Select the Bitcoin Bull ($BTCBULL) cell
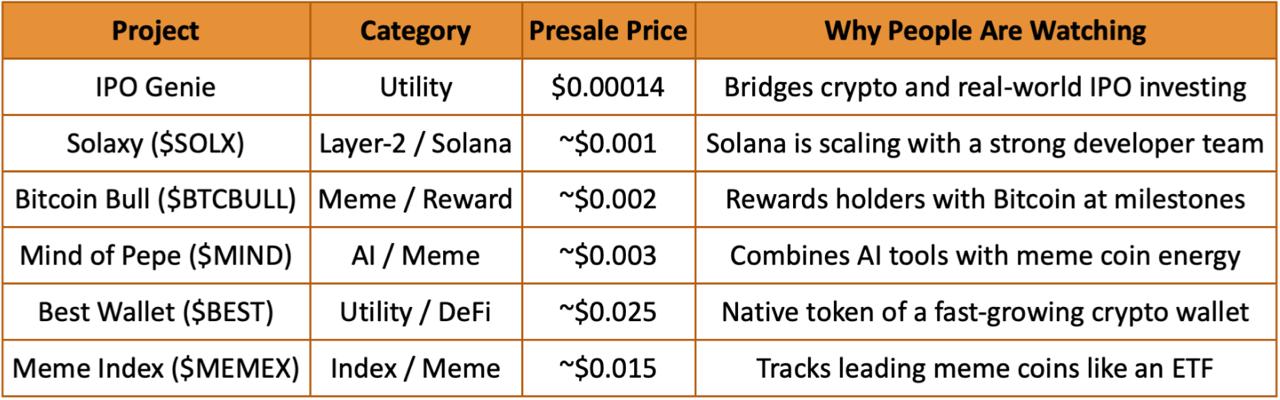Viewport: 1280px width, 400px height. 156,199
